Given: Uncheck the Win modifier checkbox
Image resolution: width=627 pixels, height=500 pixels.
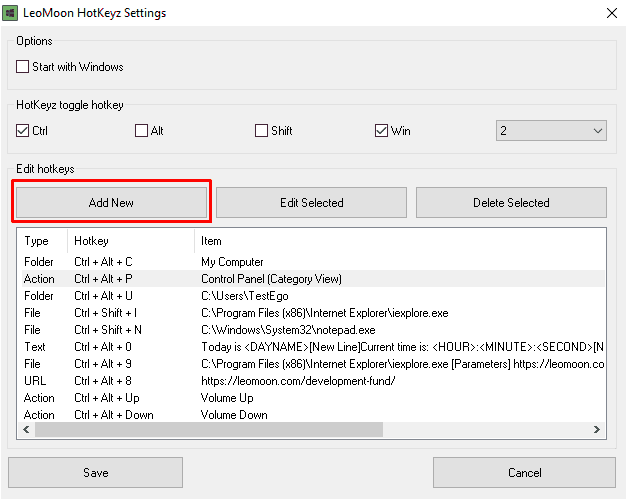Looking at the screenshot, I should pyautogui.click(x=381, y=130).
